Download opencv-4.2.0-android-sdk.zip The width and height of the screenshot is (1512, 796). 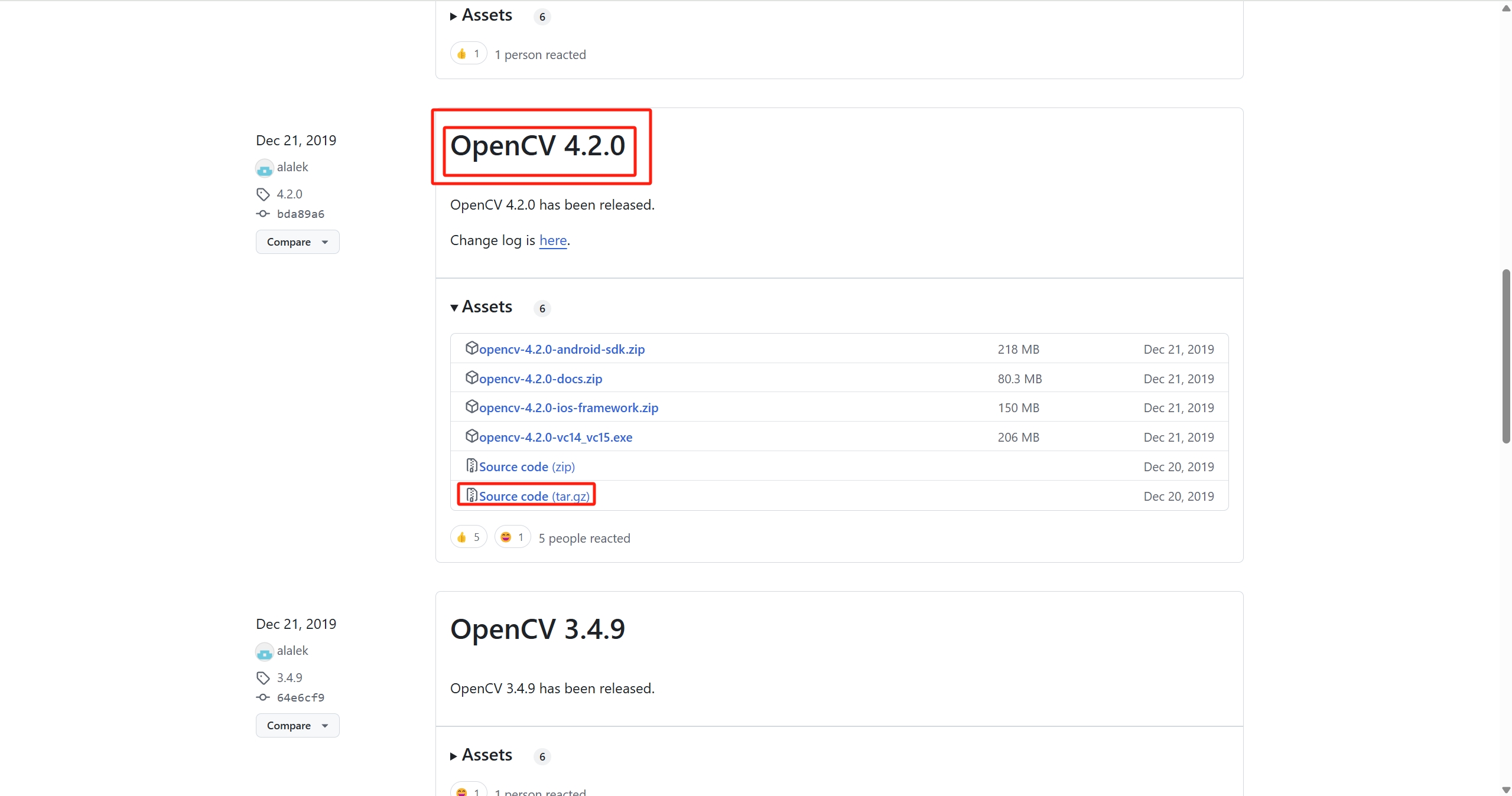[561, 350]
